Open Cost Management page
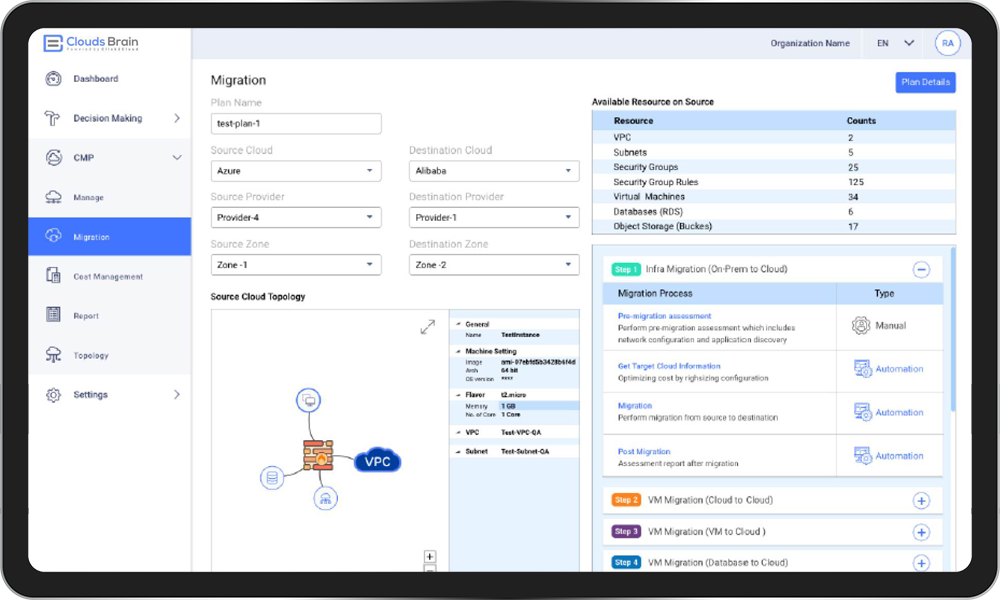This screenshot has height=600, width=1000. pos(109,277)
